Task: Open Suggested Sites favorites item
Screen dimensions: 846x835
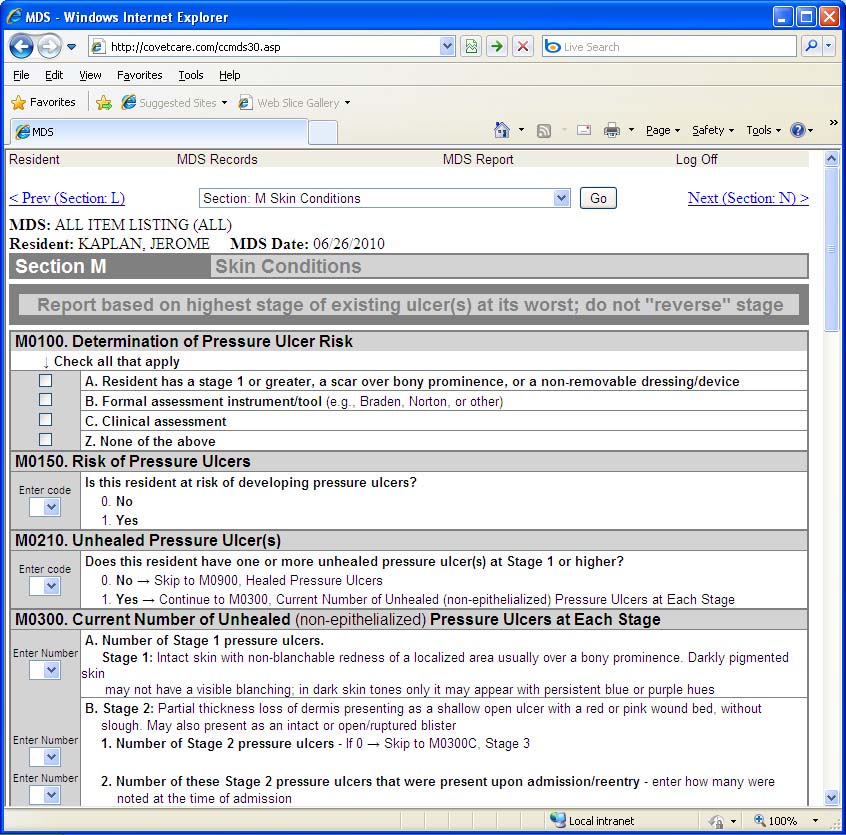Action: coord(174,102)
